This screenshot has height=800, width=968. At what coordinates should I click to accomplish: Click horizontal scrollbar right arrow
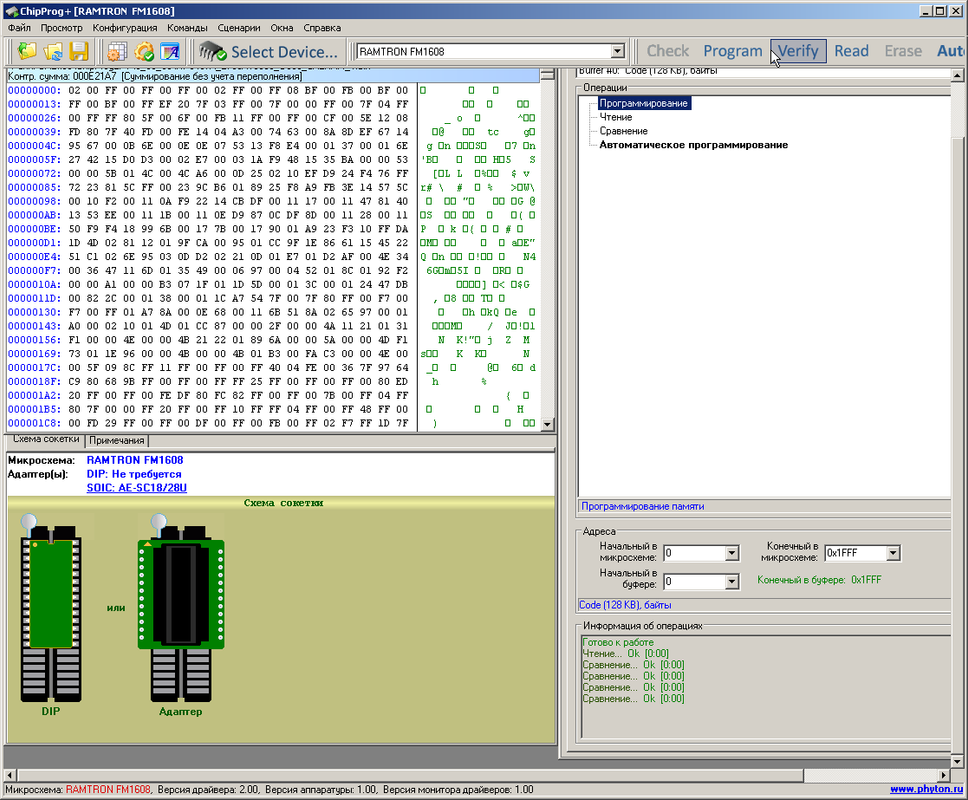[x=944, y=775]
